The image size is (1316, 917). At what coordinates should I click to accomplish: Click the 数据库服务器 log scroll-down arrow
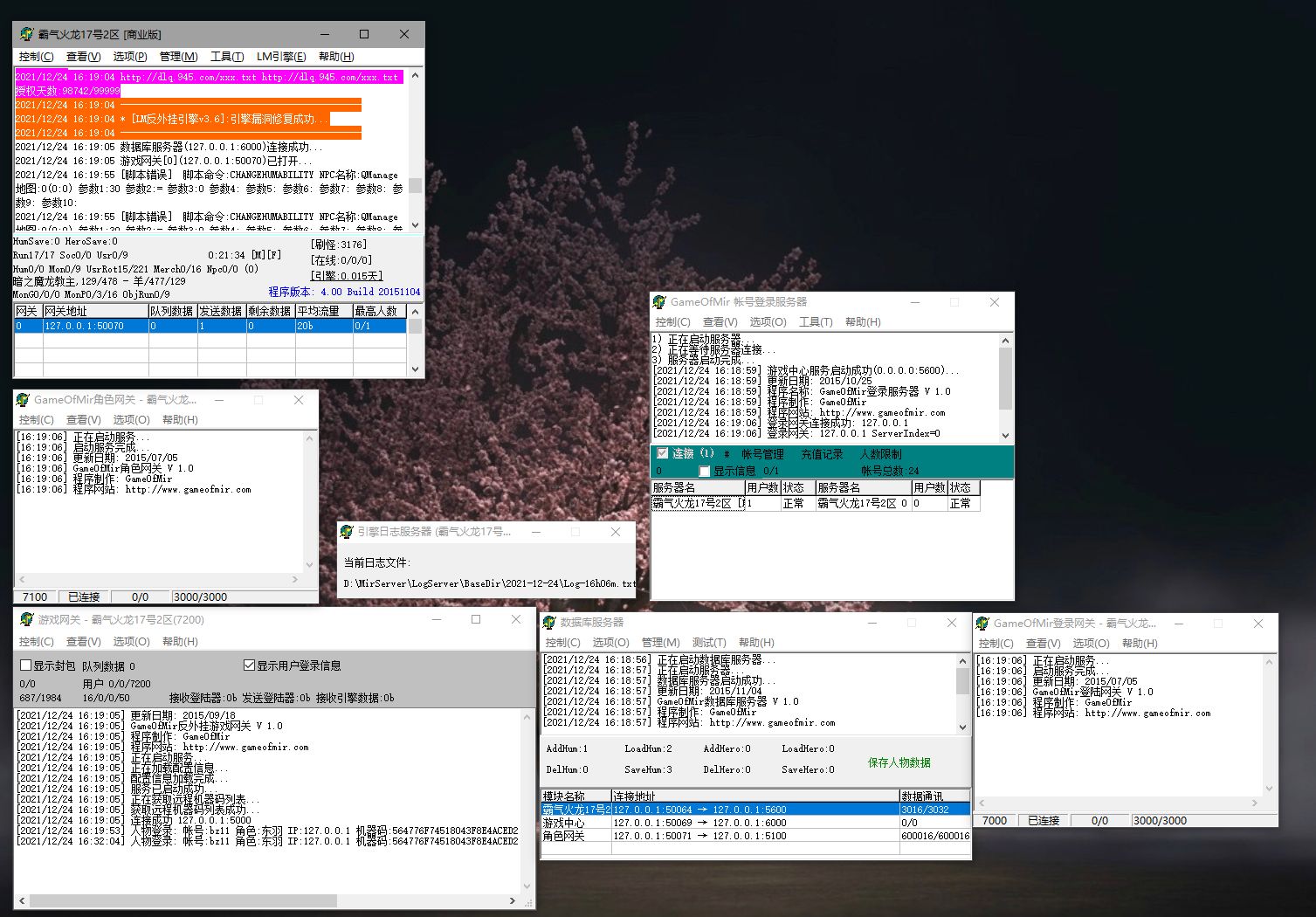(962, 727)
